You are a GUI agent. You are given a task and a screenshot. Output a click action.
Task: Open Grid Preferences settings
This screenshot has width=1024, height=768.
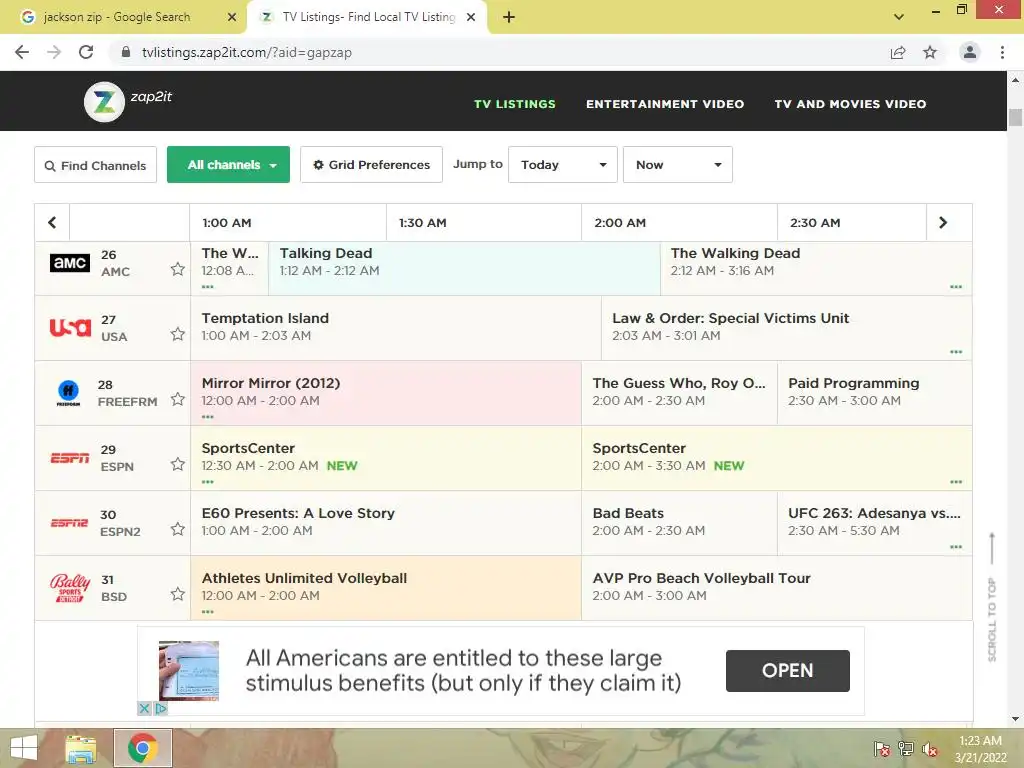point(372,165)
